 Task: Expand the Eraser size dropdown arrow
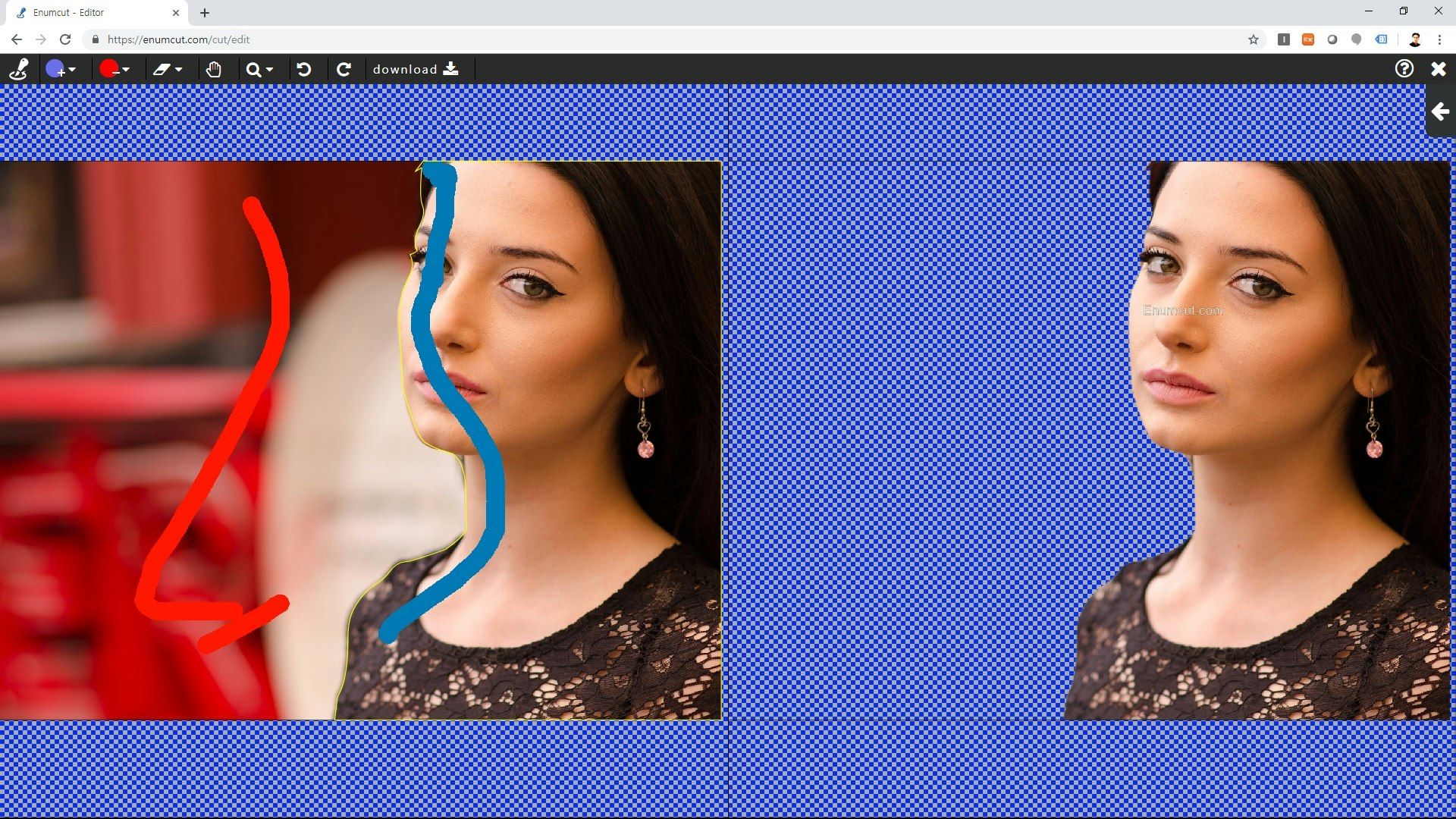179,70
